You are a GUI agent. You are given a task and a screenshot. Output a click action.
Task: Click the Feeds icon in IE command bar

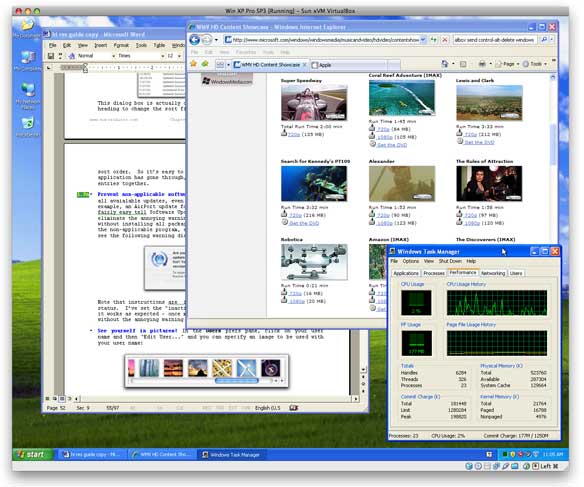pos(463,64)
